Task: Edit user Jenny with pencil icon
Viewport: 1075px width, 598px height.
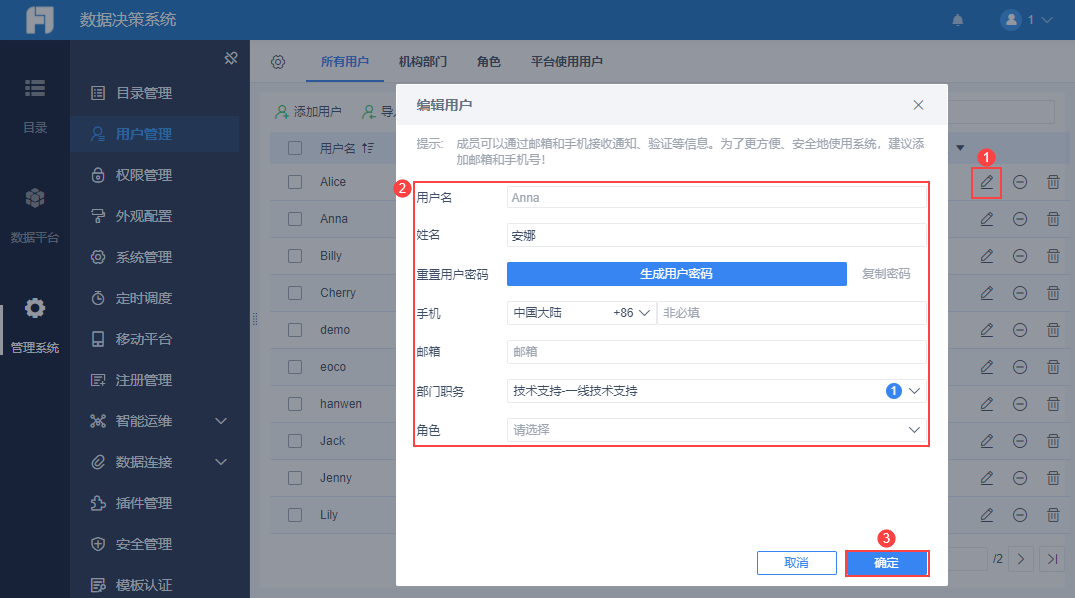Action: (x=987, y=479)
